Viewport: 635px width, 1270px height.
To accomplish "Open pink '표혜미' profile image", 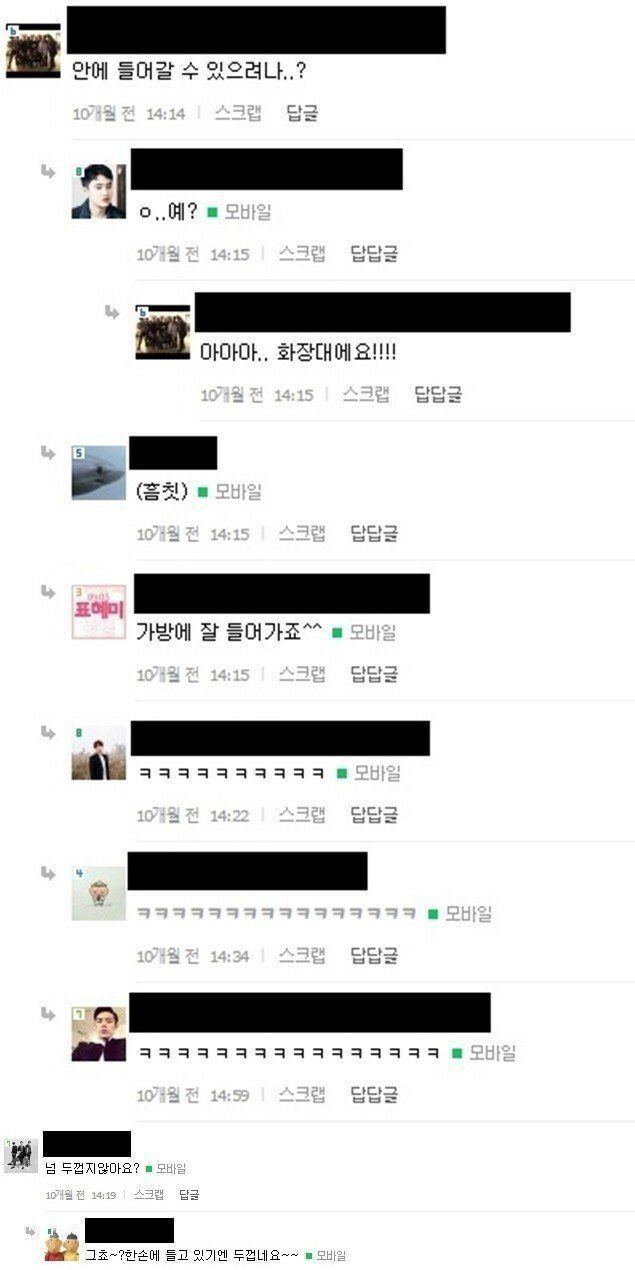I will click(x=99, y=612).
